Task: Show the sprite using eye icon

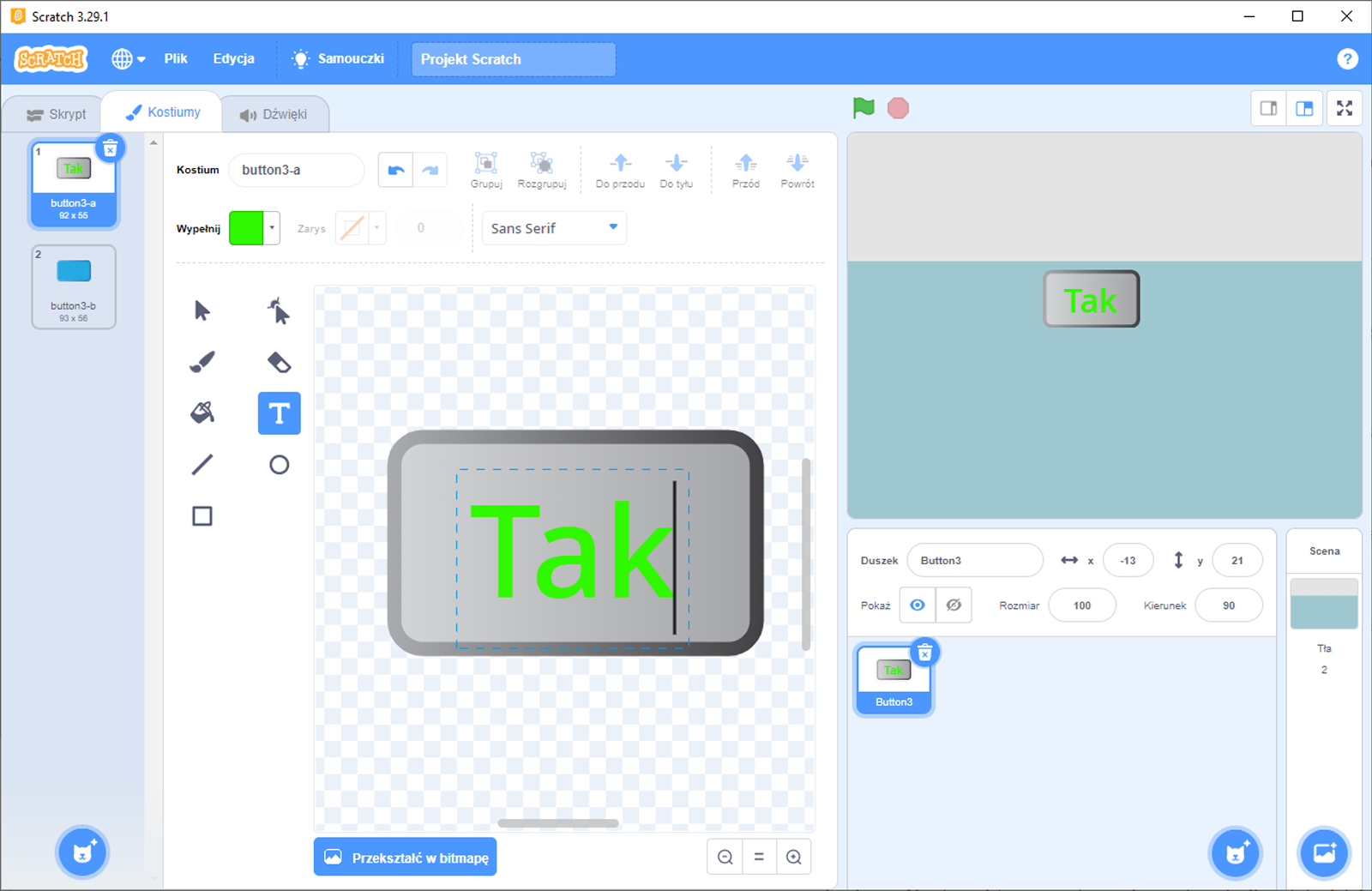Action: 917,605
